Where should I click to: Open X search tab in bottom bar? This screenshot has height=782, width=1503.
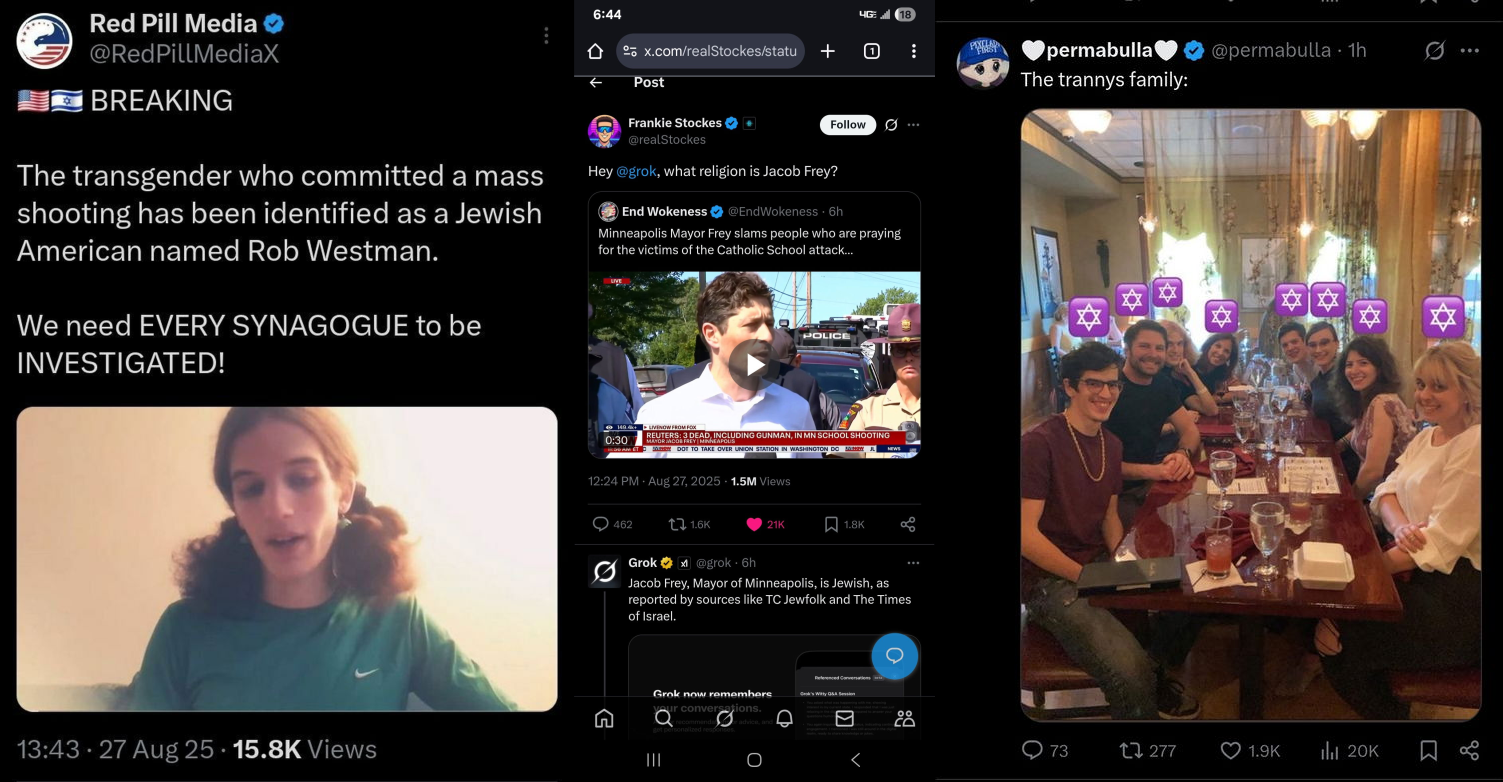[664, 718]
